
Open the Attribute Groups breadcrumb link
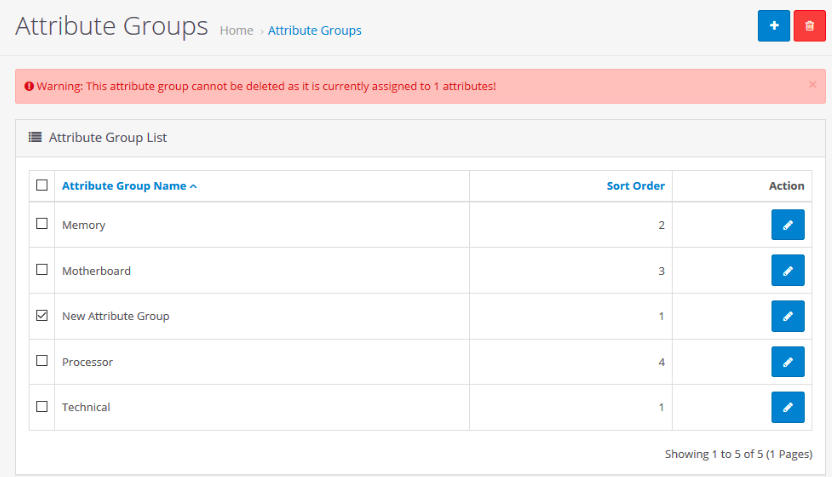[315, 31]
